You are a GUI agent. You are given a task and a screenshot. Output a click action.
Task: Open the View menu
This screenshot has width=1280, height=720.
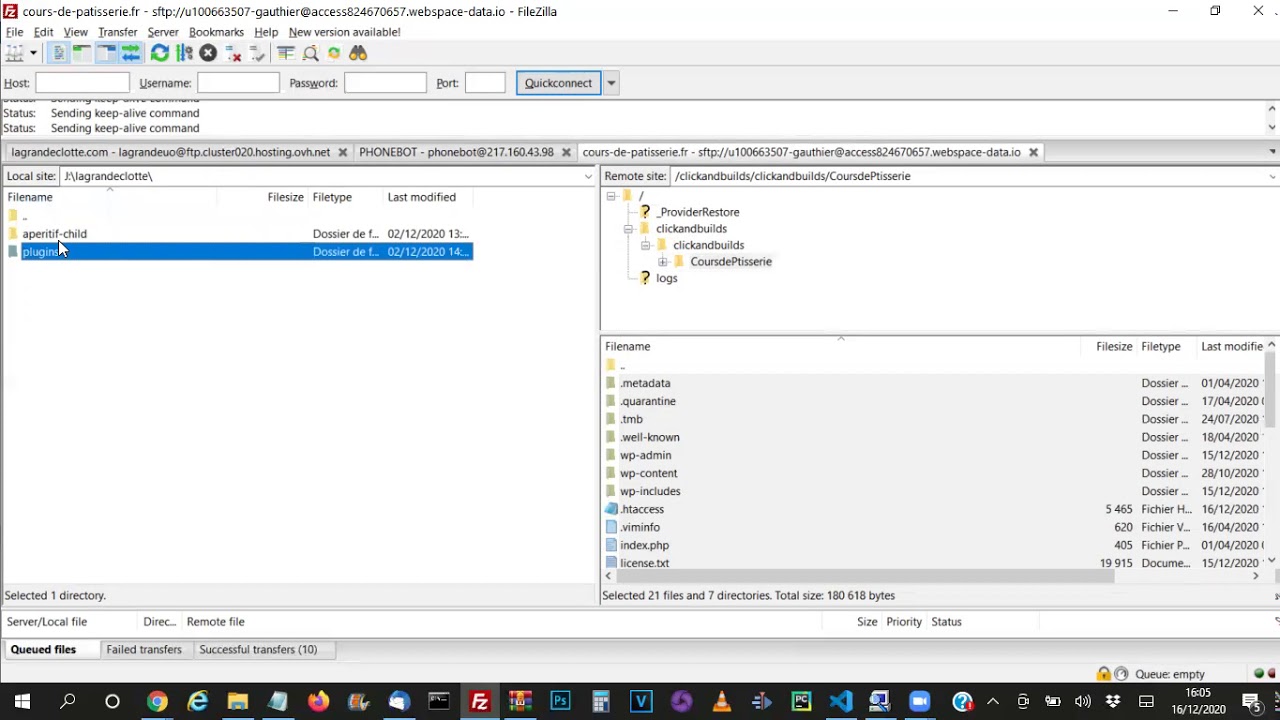76,32
